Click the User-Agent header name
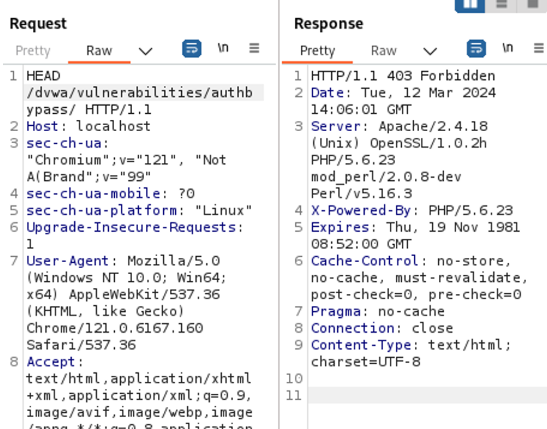 68,261
